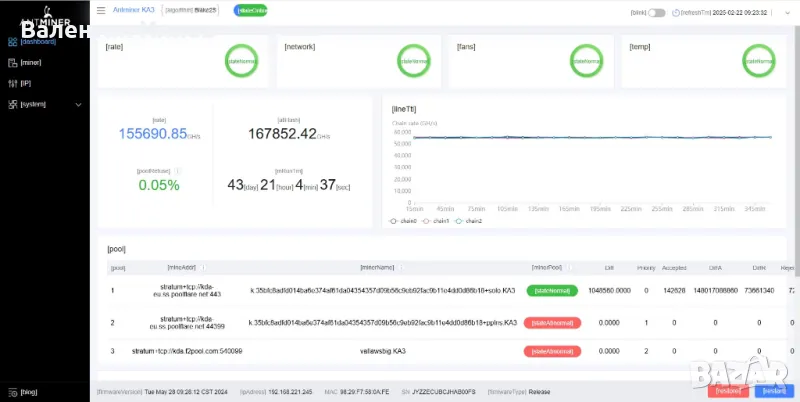This screenshot has height=402, width=800.
Task: Click the temp status circle indicator
Action: coord(757,62)
